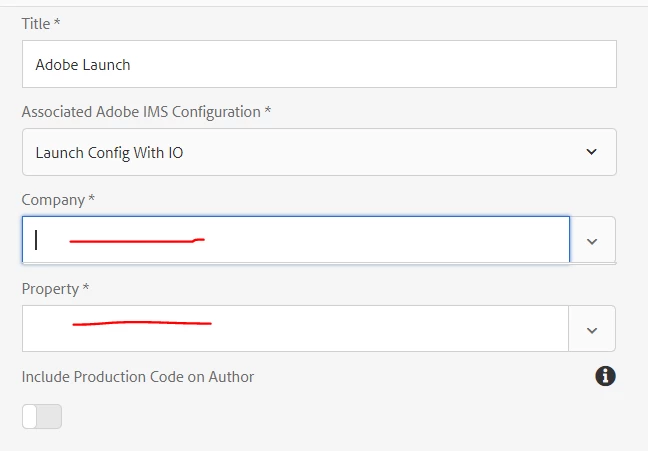Expand the Company dropdown chevron
648x451 pixels.
[592, 240]
